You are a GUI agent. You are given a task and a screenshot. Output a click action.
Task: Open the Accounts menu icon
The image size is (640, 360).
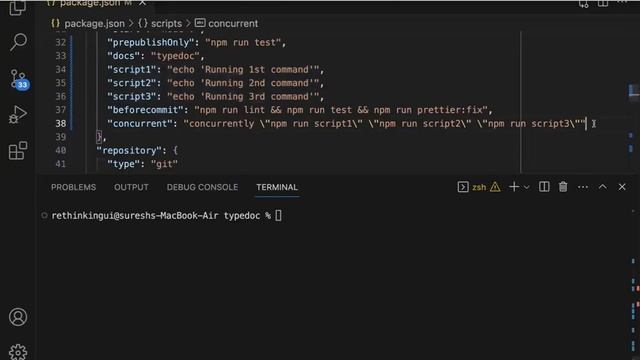18,317
